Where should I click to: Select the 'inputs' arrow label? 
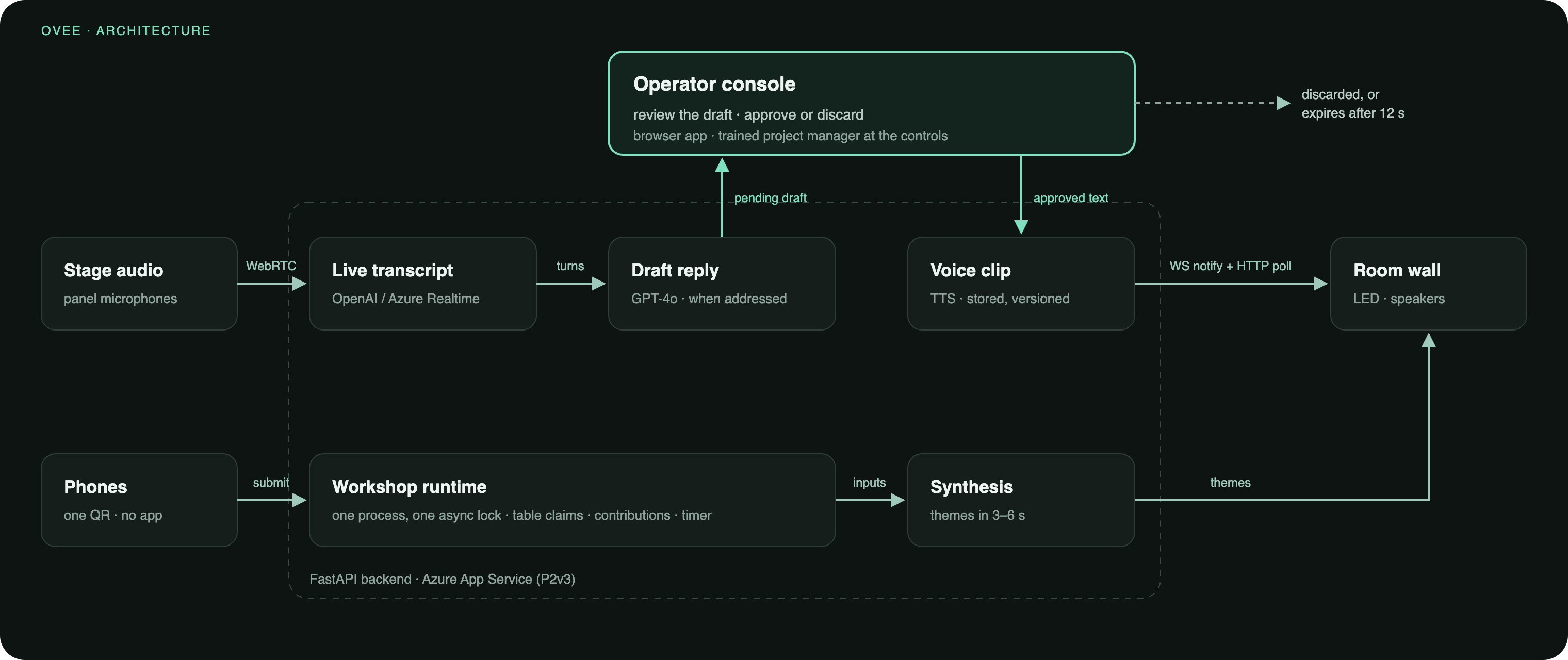869,483
